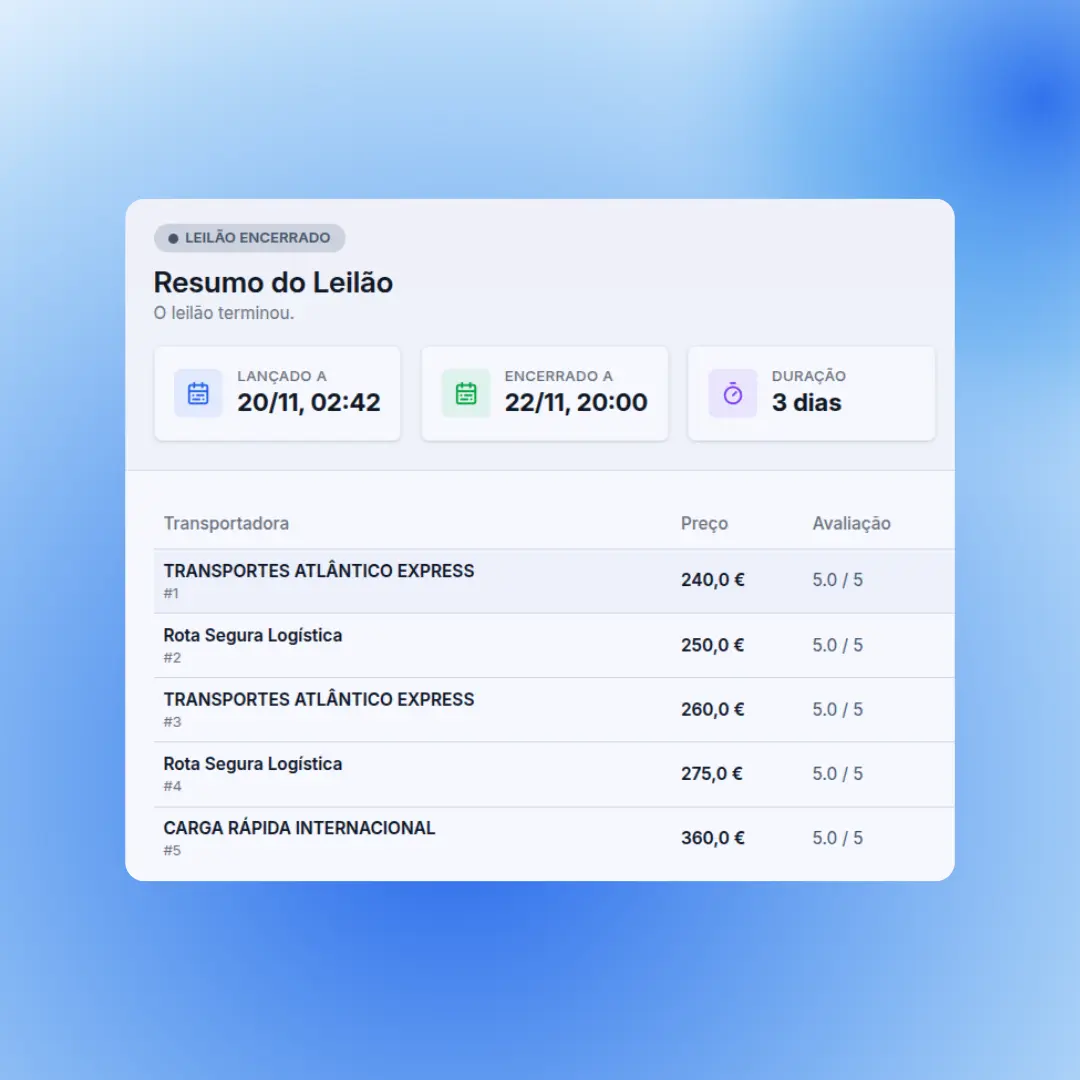This screenshot has height=1080, width=1080.
Task: Click the status dot in Leilão Encerrado badge
Action: [x=173, y=239]
